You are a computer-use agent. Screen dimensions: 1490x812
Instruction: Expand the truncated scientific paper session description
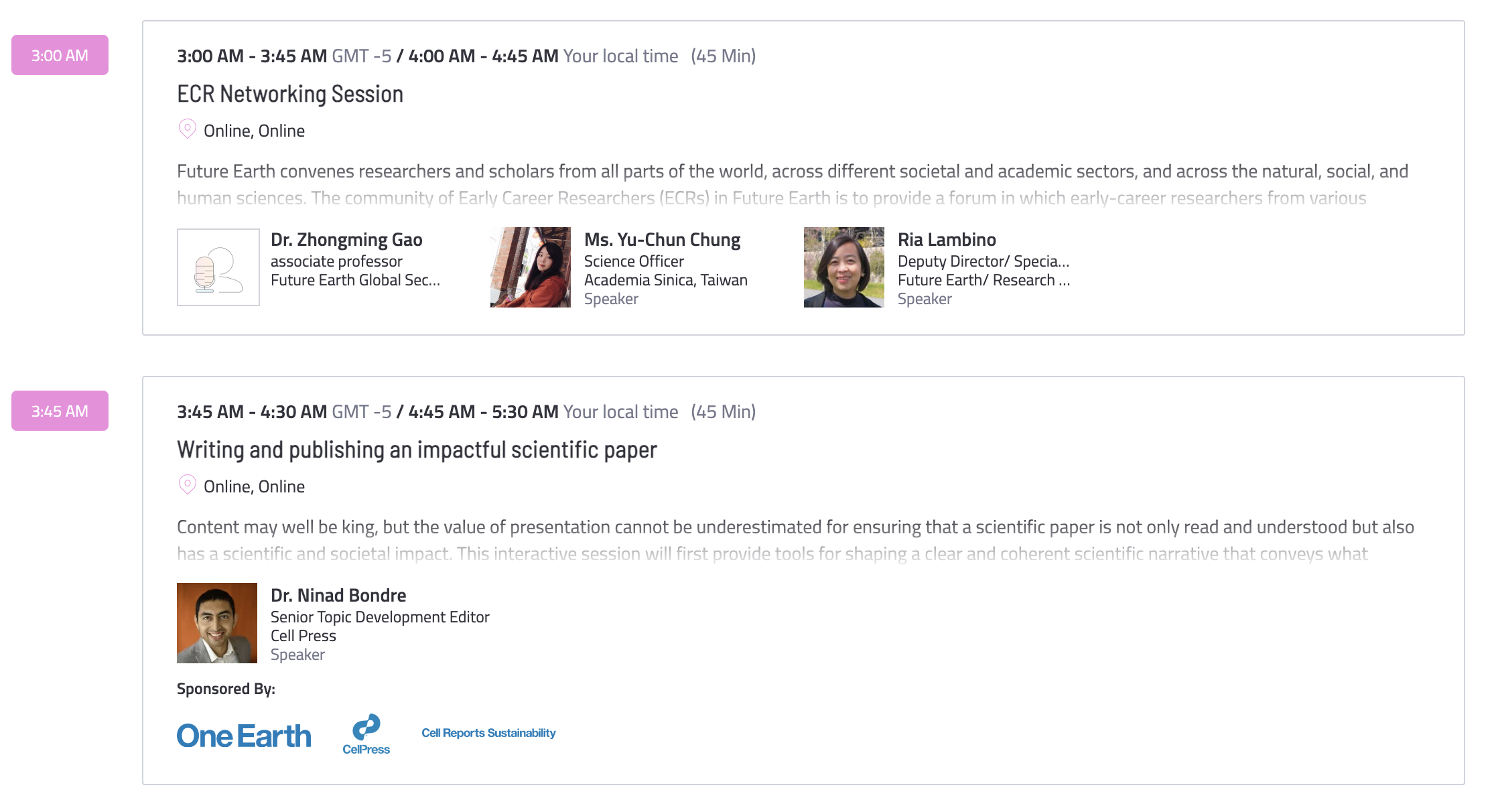tap(795, 541)
